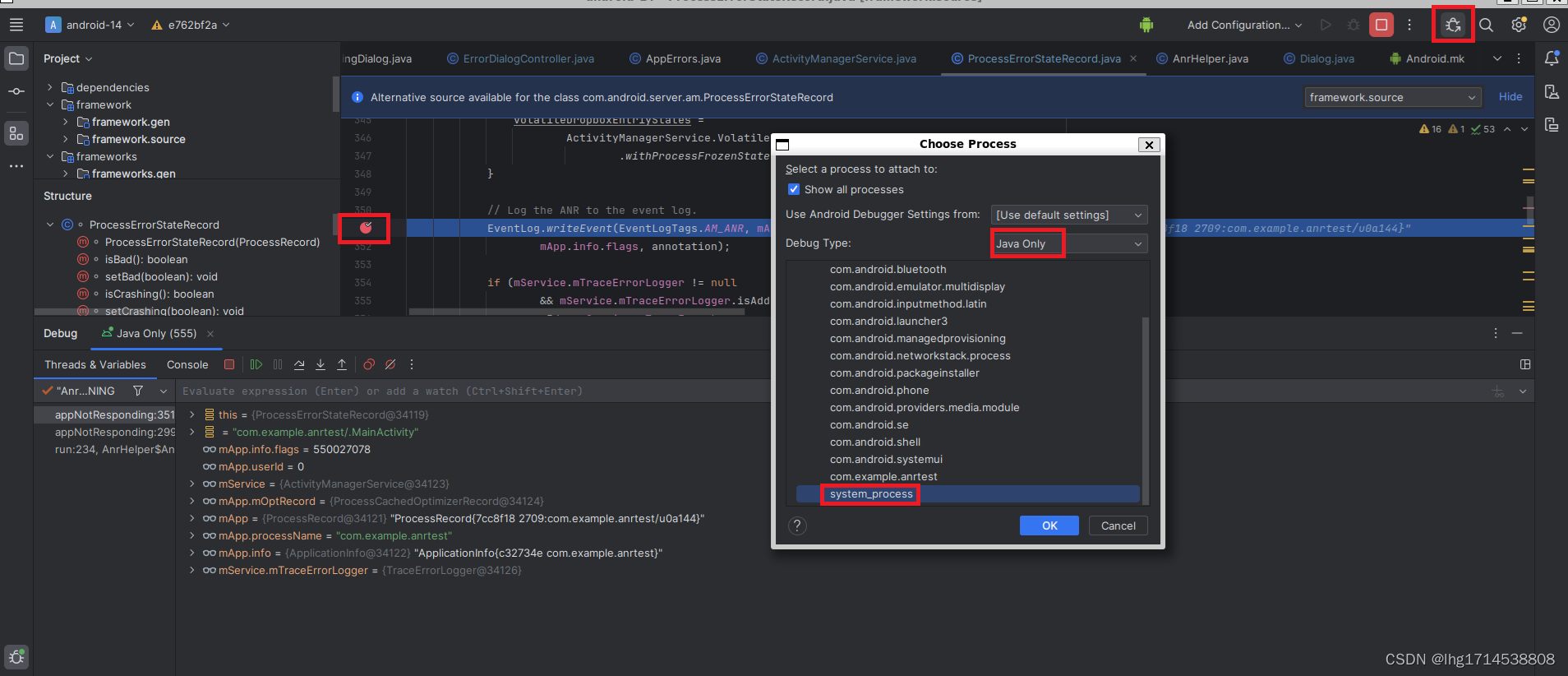Click the Step Into debug icon
The width and height of the screenshot is (1568, 676).
pos(321,364)
